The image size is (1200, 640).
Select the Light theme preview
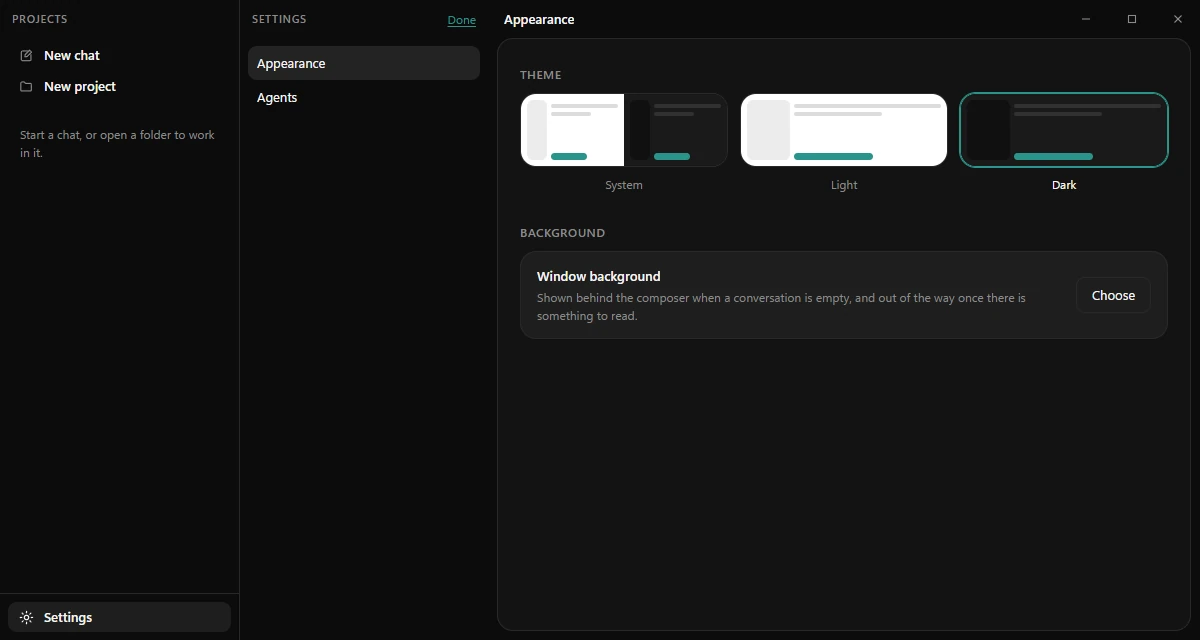pos(844,130)
